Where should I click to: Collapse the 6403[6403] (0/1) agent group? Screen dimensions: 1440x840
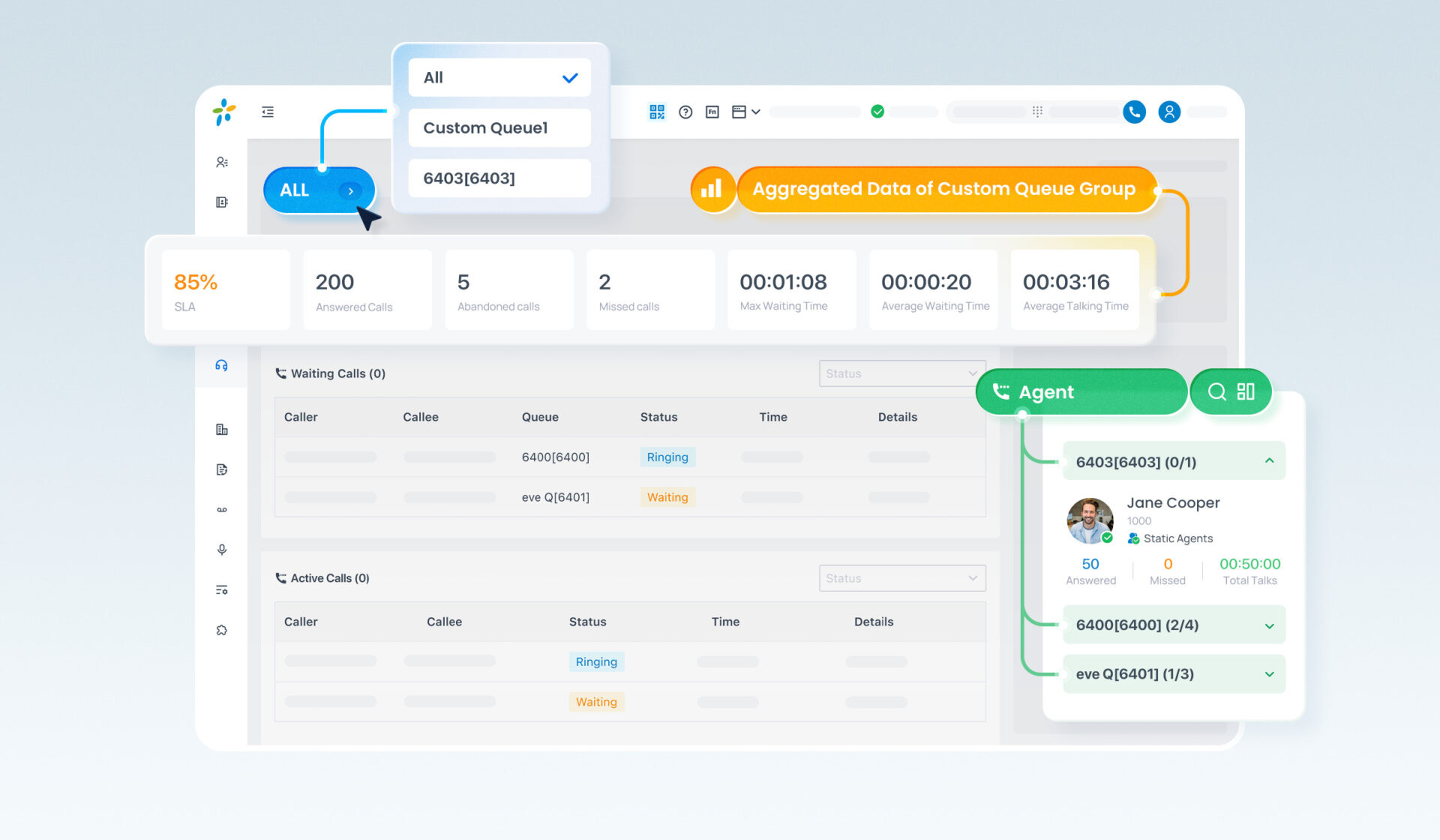click(1174, 461)
